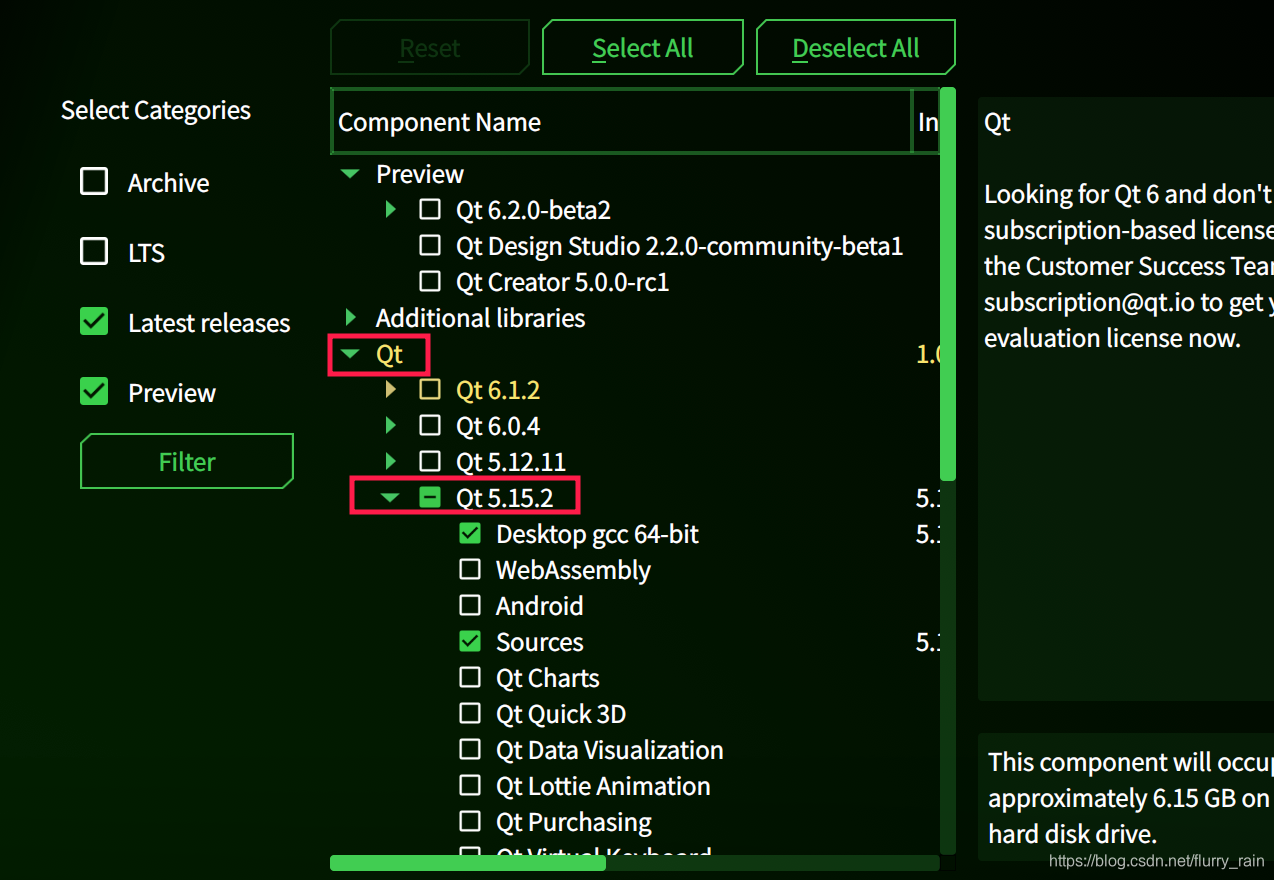This screenshot has height=880, width=1274.
Task: Select the Qt 6.0.4 row label
Action: pyautogui.click(x=498, y=426)
